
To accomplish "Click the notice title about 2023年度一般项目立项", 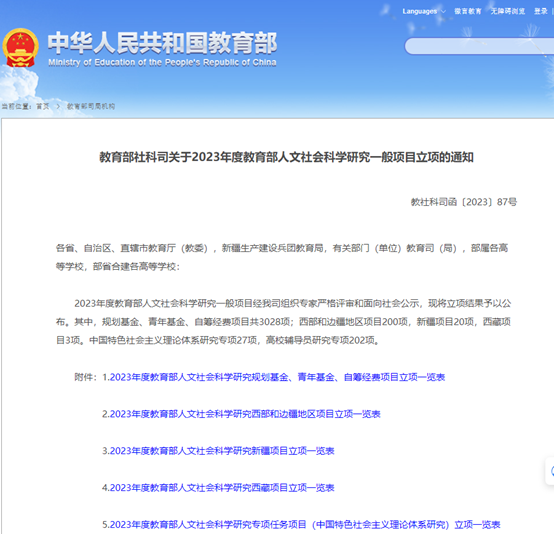I will click(286, 157).
